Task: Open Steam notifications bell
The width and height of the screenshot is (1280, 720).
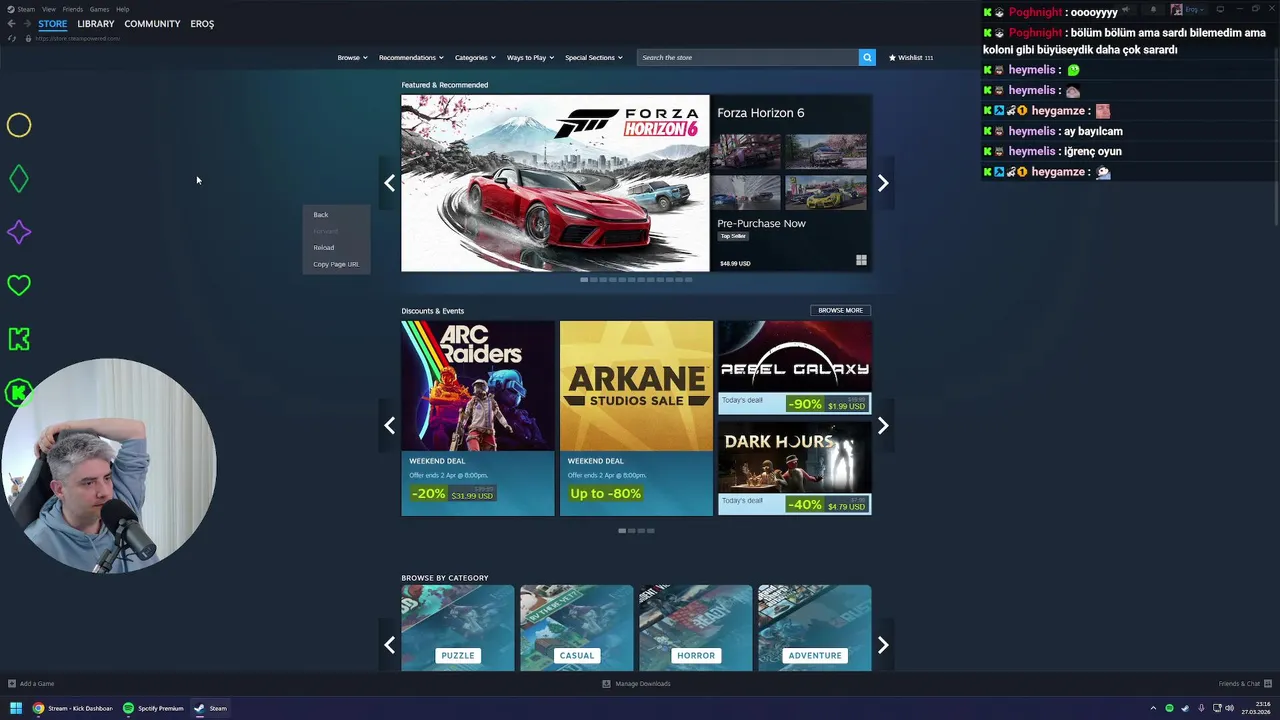Action: (x=1153, y=9)
